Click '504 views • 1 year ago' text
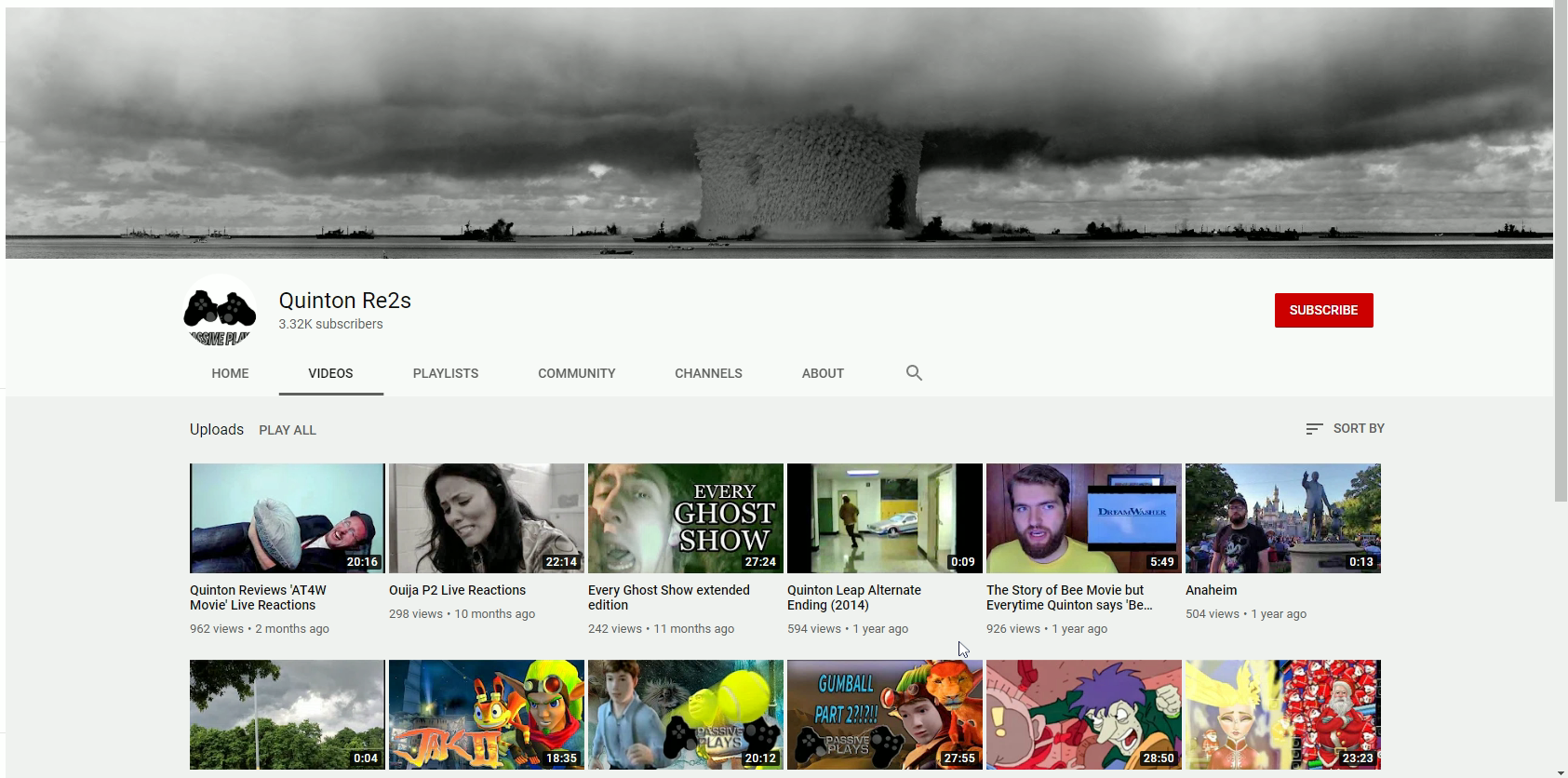 coord(1246,614)
